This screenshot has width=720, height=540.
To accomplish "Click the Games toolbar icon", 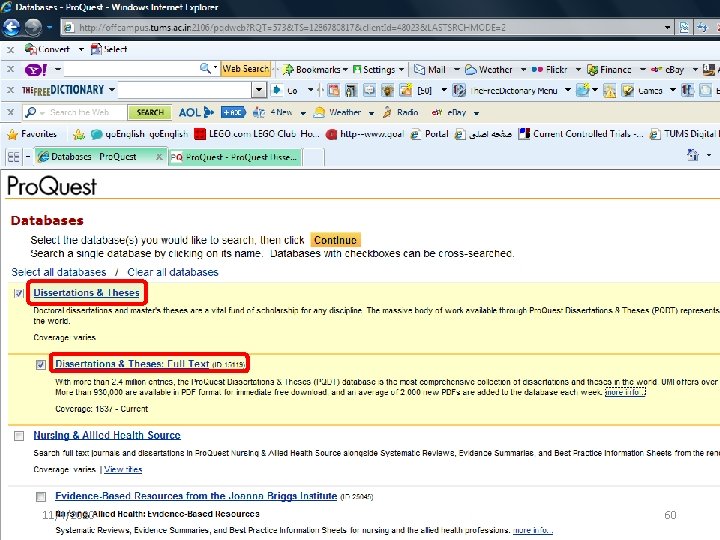I will pos(628,90).
